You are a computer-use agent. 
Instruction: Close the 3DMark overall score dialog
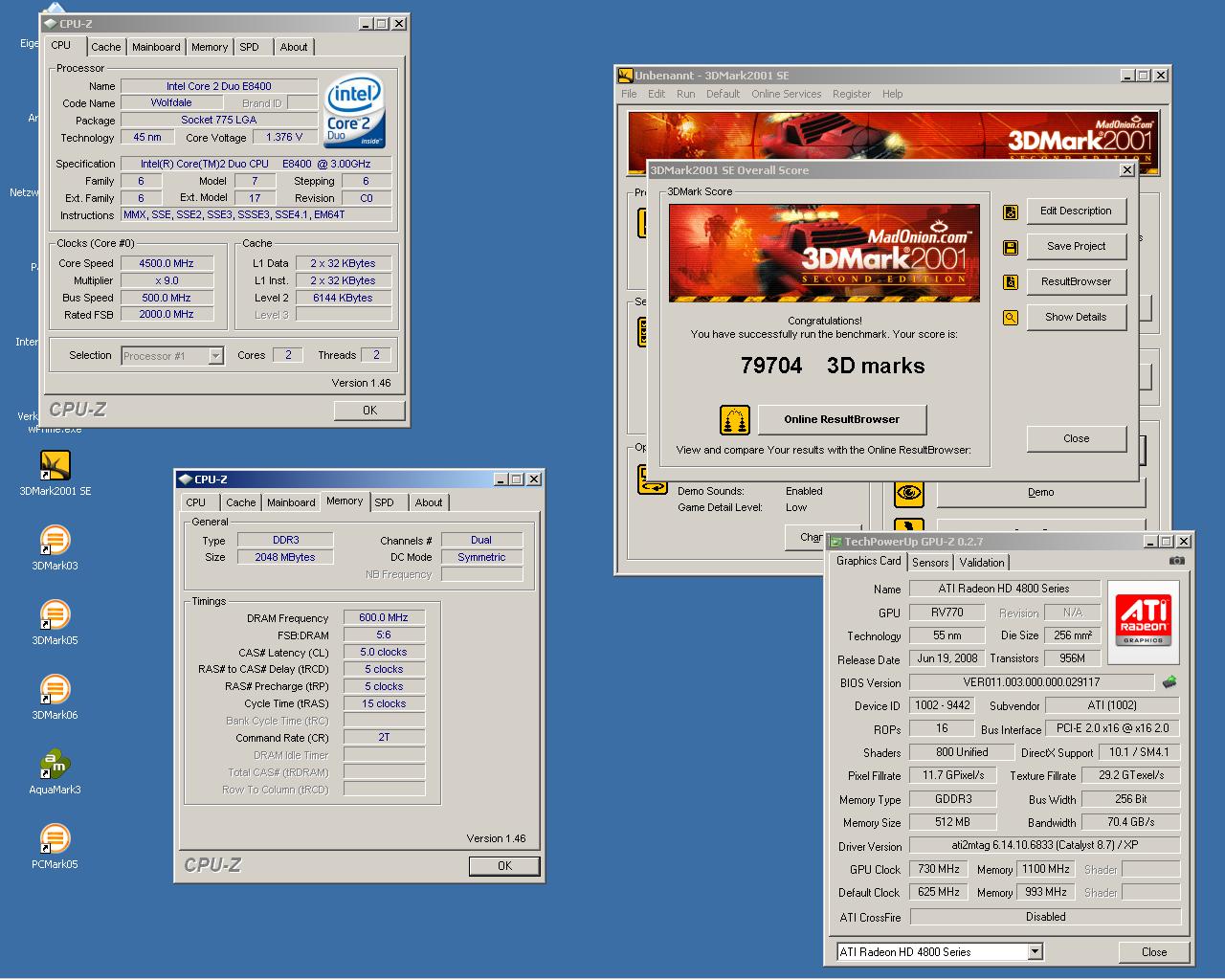[1076, 438]
